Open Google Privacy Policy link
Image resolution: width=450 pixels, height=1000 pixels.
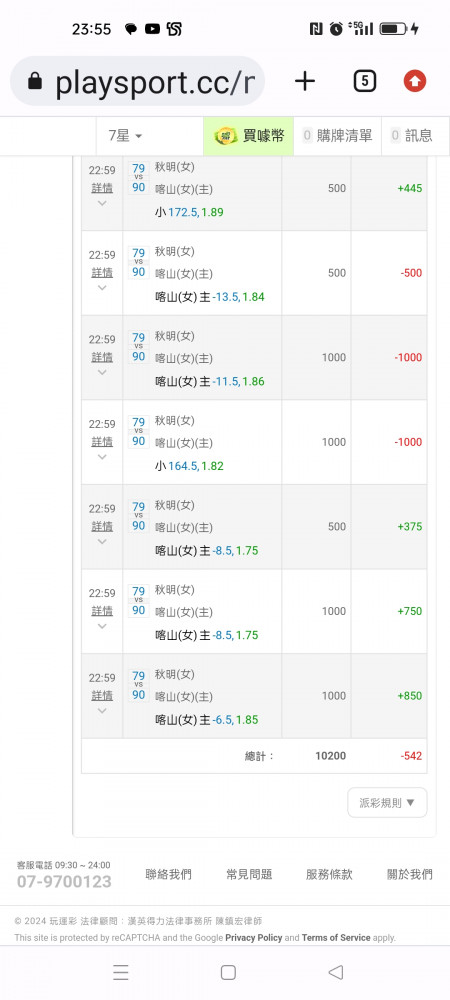[253, 938]
